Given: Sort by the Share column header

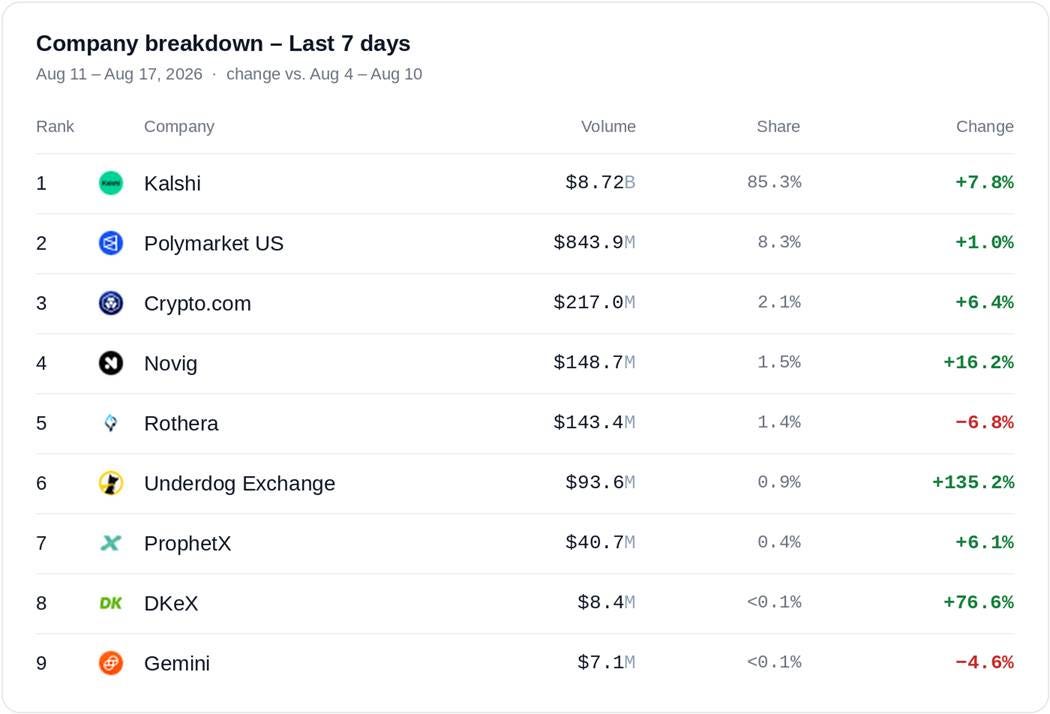Looking at the screenshot, I should pos(778,127).
